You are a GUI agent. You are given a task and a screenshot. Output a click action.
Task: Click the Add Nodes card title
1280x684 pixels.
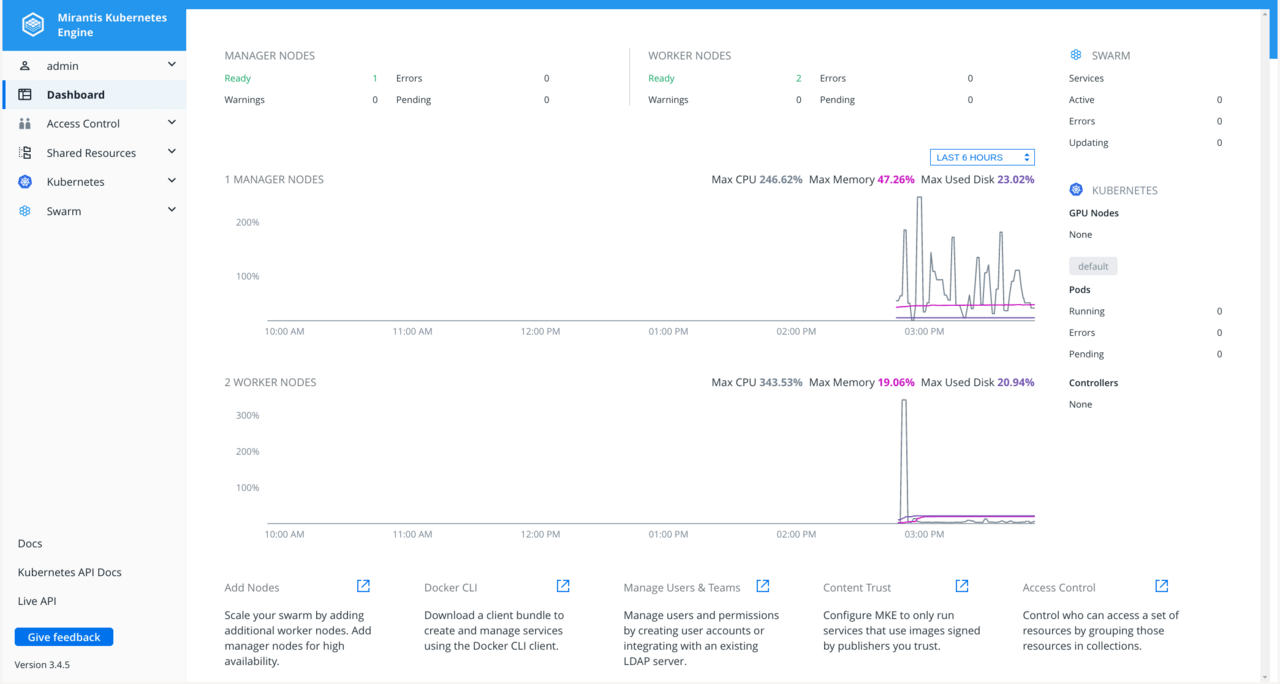coord(252,588)
